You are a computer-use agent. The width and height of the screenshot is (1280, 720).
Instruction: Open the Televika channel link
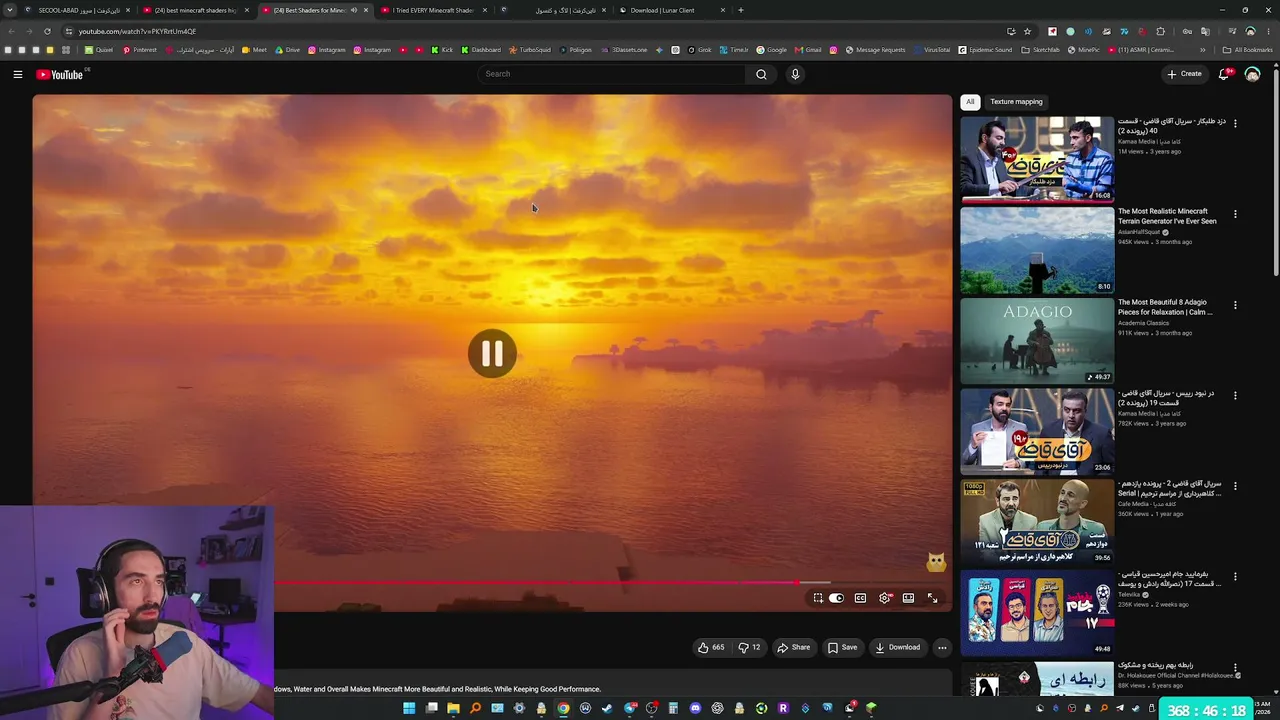tap(1130, 594)
